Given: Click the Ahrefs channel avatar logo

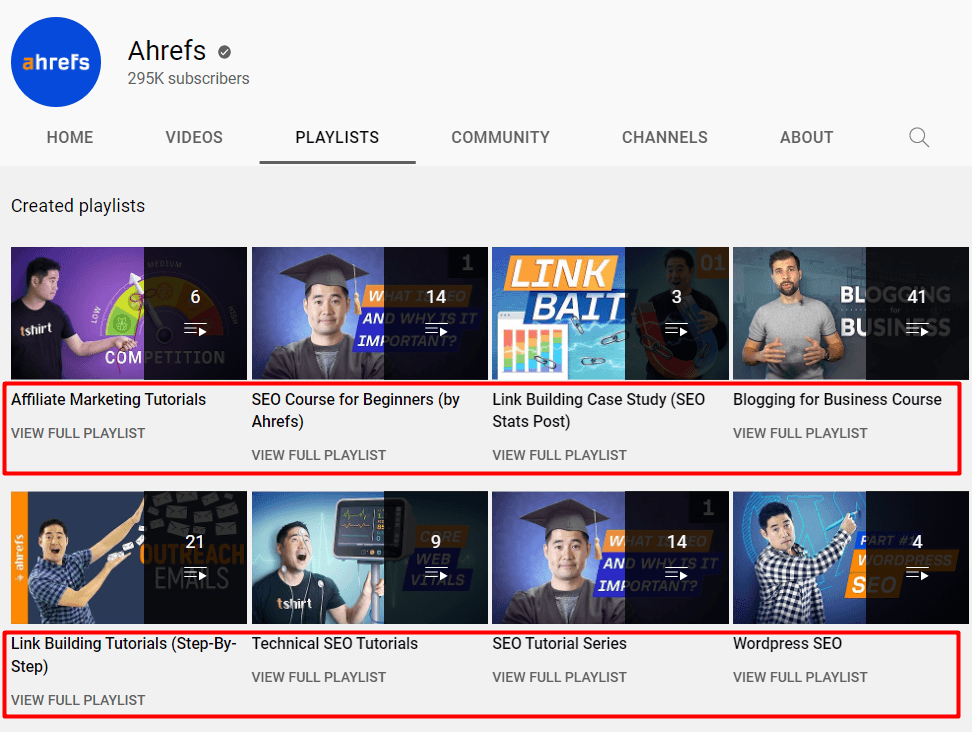Looking at the screenshot, I should [56, 62].
